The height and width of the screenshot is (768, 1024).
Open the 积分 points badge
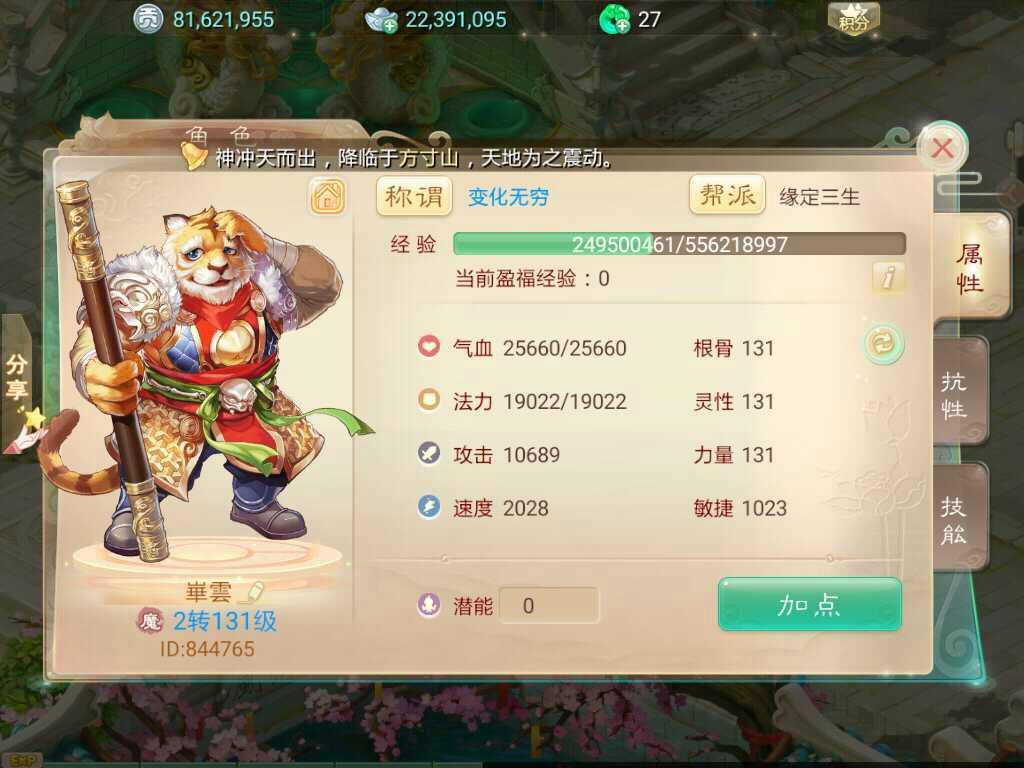click(853, 18)
